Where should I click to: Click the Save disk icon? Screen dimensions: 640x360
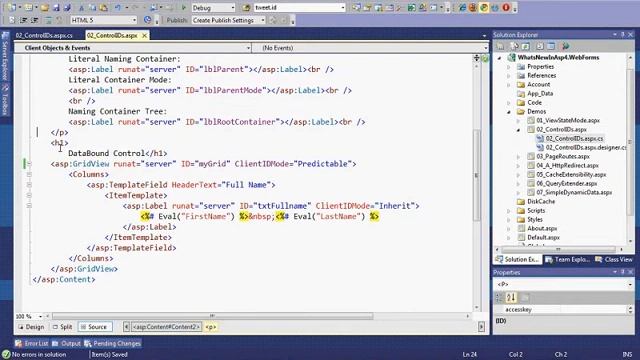coord(56,7)
